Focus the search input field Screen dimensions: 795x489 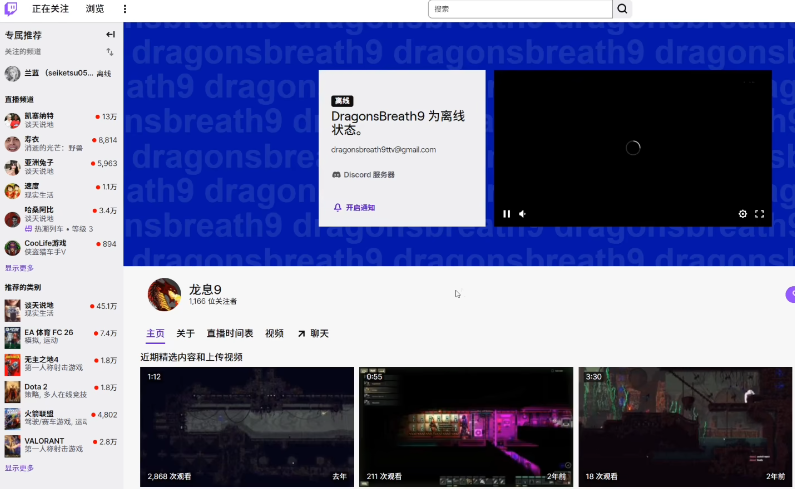pyautogui.click(x=520, y=9)
